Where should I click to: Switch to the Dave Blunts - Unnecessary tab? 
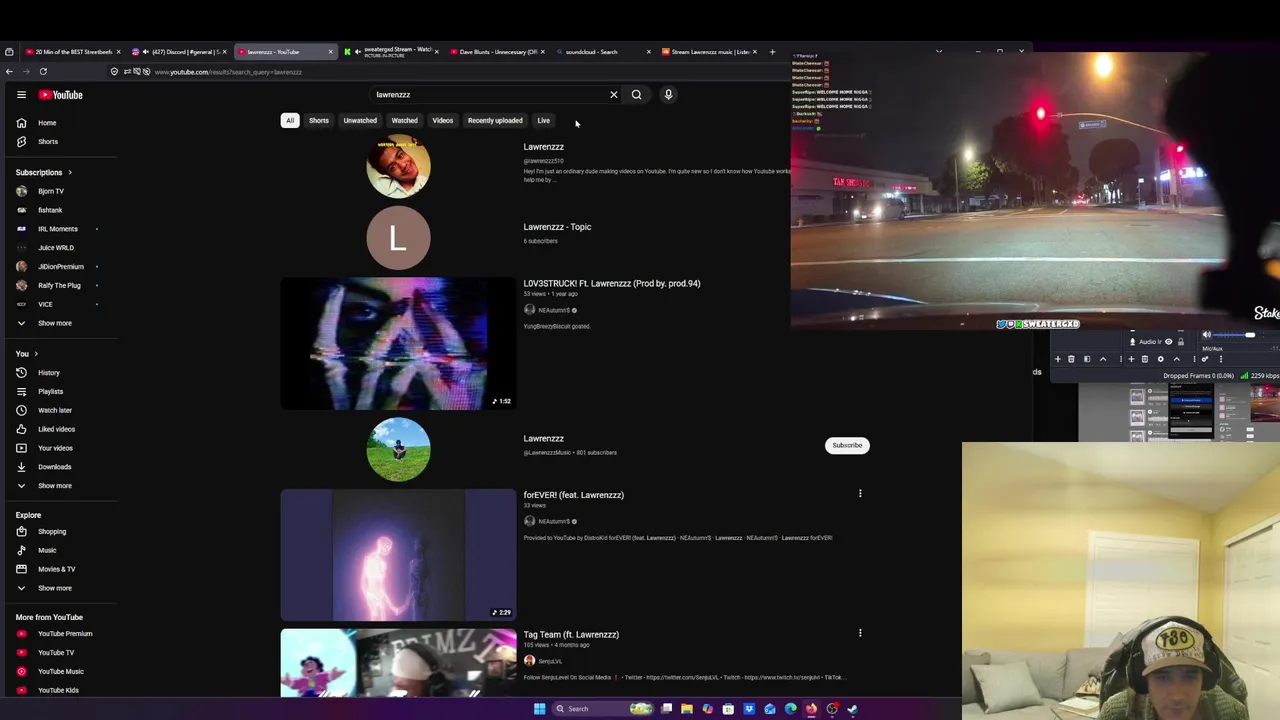coord(496,52)
